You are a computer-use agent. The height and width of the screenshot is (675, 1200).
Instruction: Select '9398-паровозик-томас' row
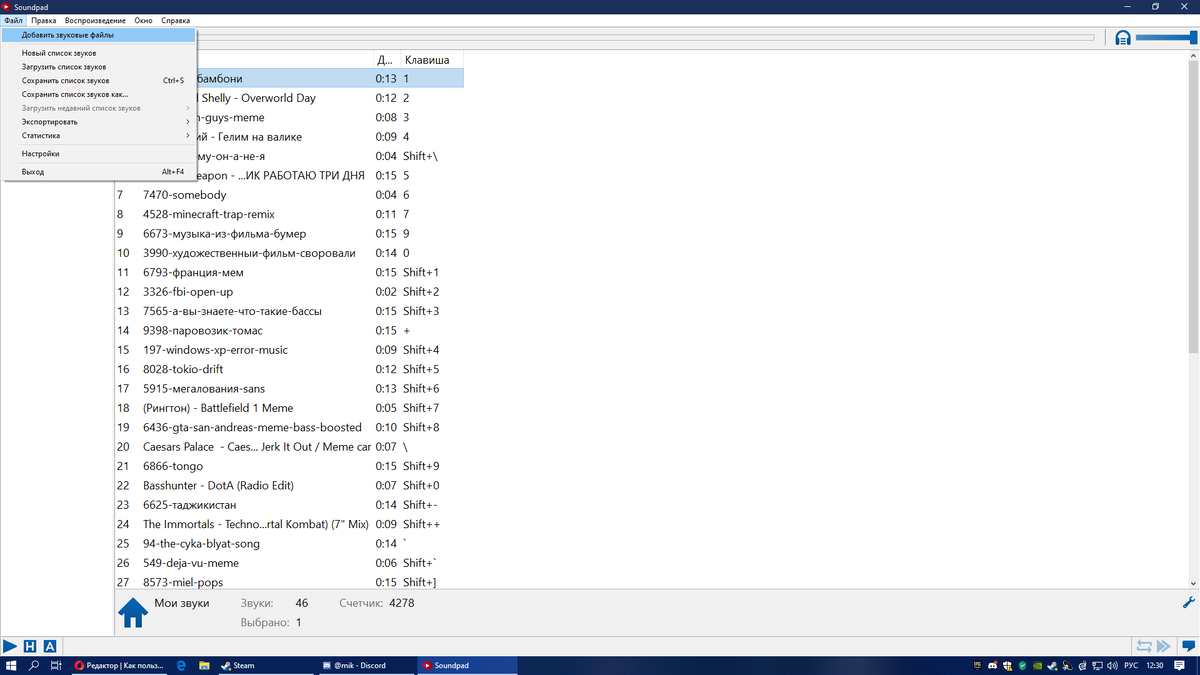click(289, 330)
